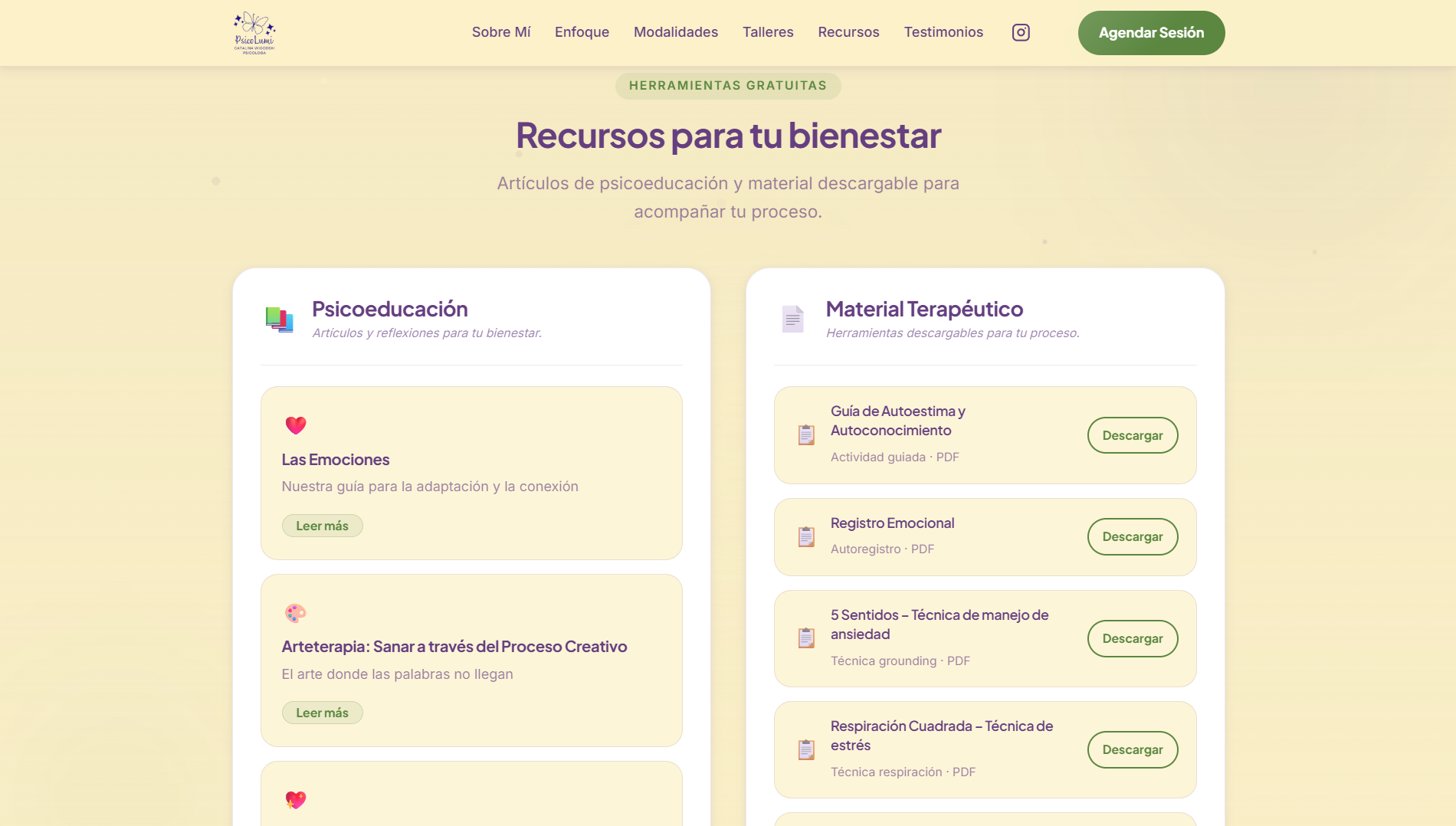Viewport: 1456px width, 826px height.
Task: Navigate to Modalidades
Action: tap(676, 32)
